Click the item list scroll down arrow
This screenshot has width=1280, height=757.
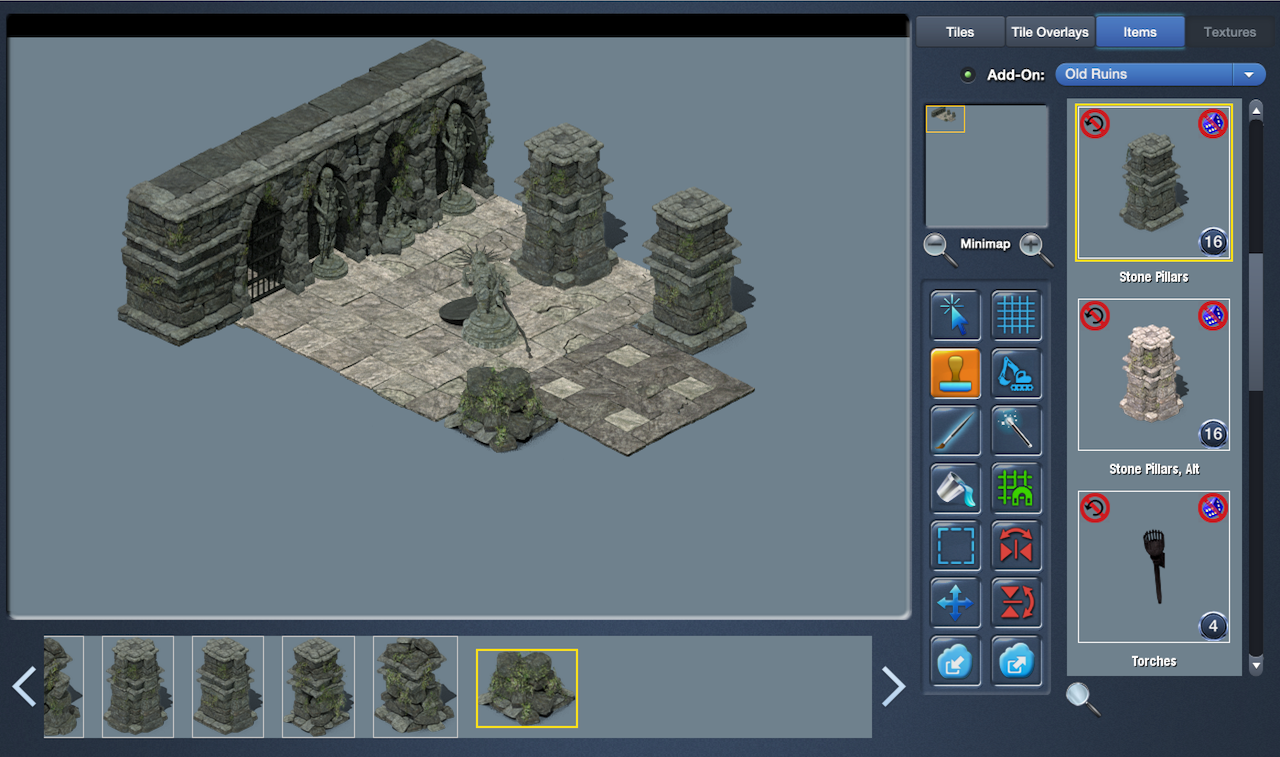click(1256, 665)
